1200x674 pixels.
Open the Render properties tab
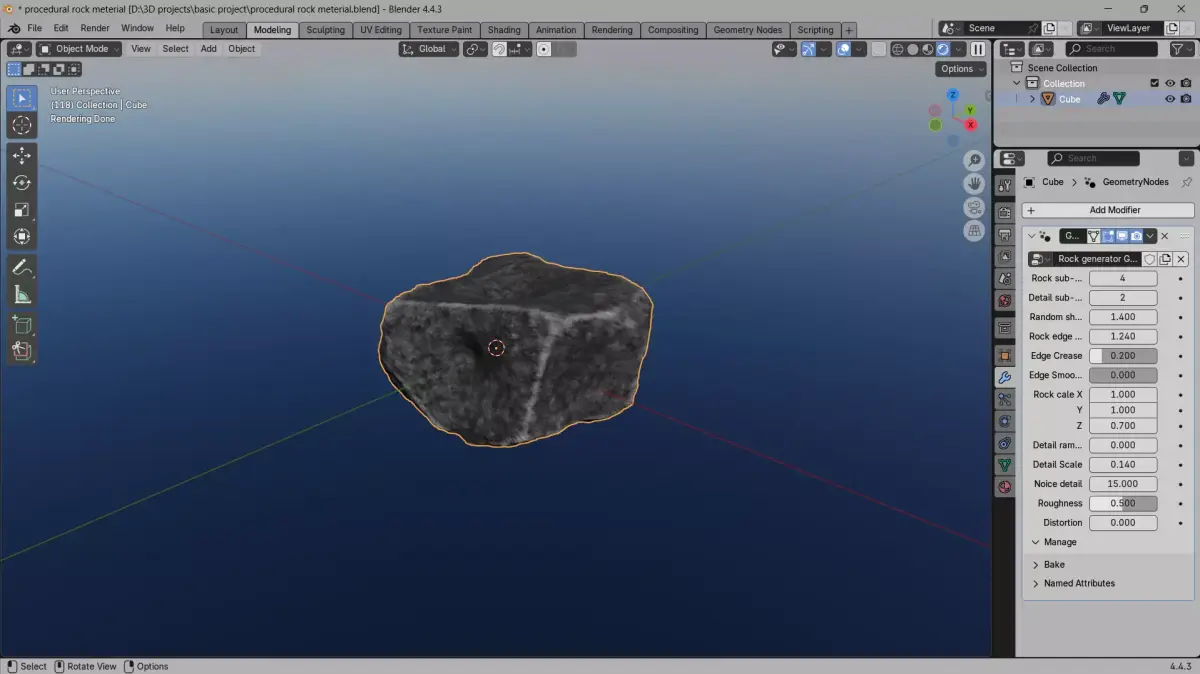click(x=1005, y=212)
